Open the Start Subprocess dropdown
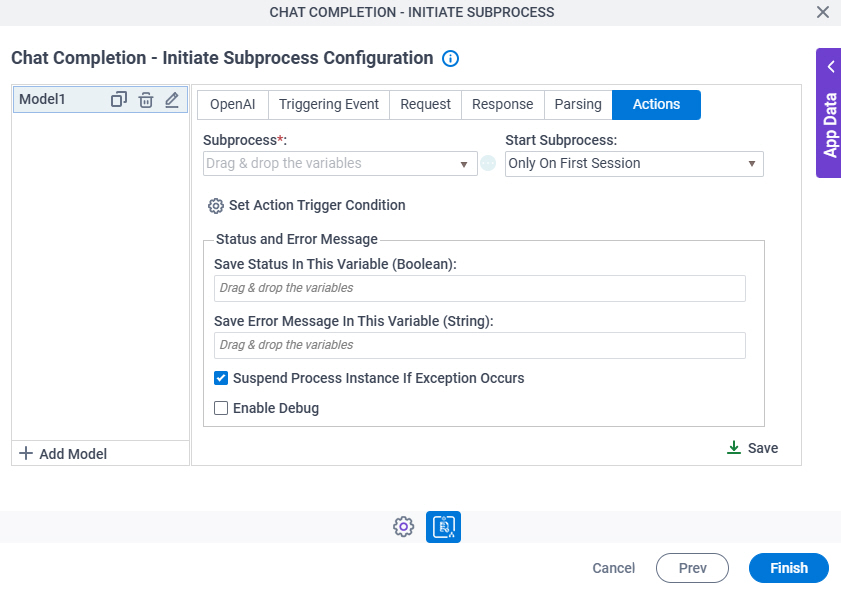Viewport: 841px width, 591px height. (634, 164)
